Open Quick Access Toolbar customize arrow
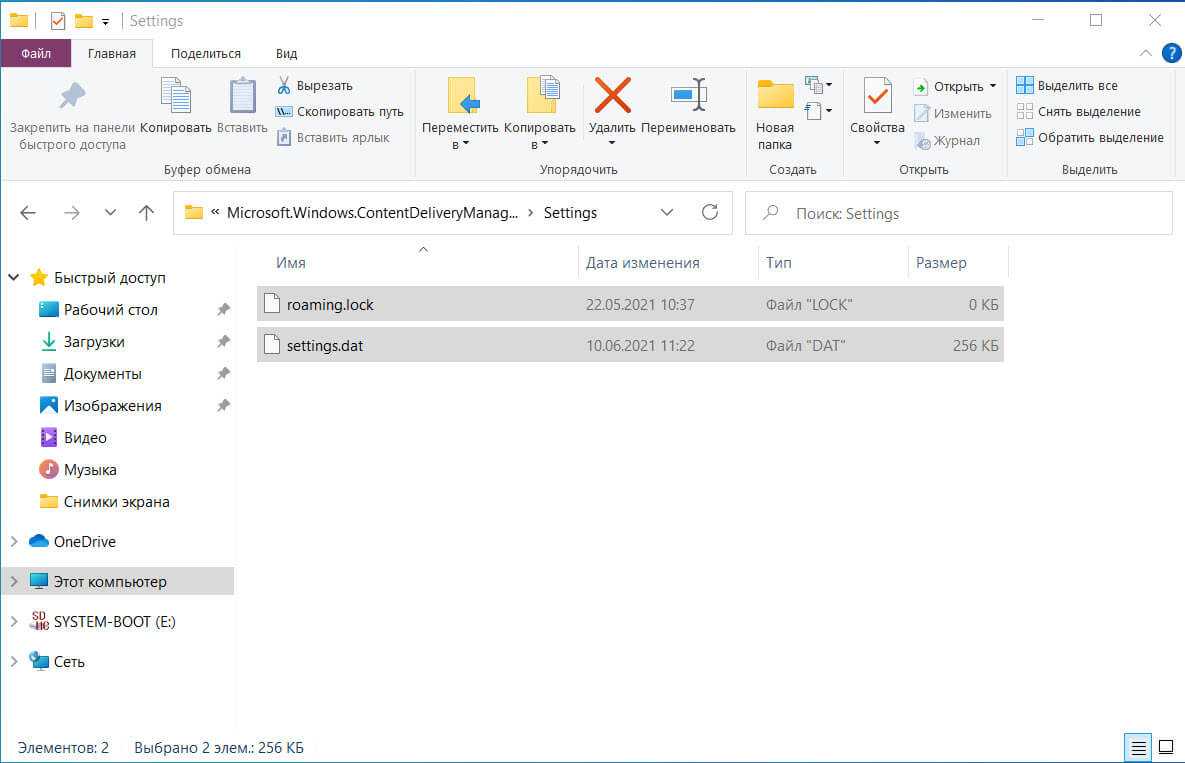This screenshot has width=1185, height=763. pyautogui.click(x=105, y=22)
